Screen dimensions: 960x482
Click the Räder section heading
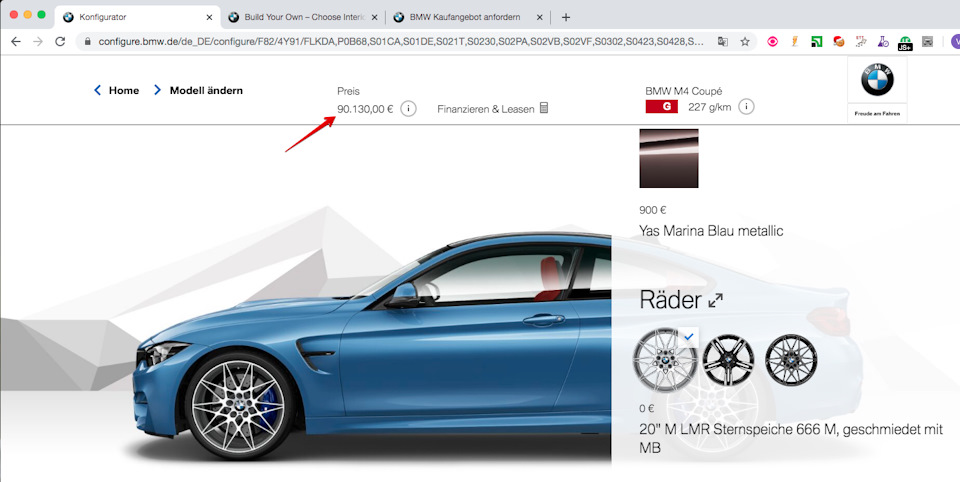(x=670, y=300)
